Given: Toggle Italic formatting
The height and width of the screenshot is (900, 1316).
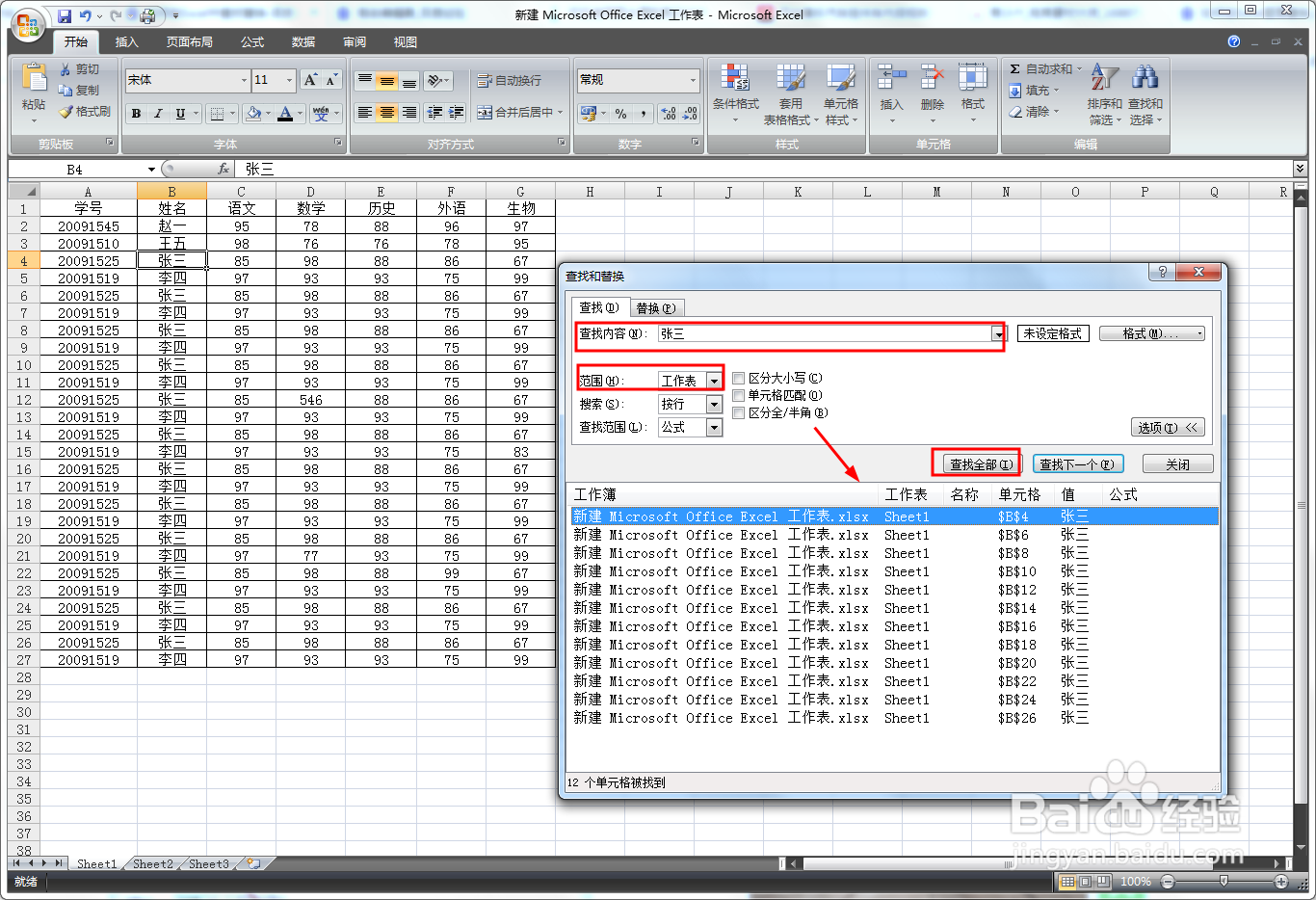Looking at the screenshot, I should pyautogui.click(x=158, y=114).
